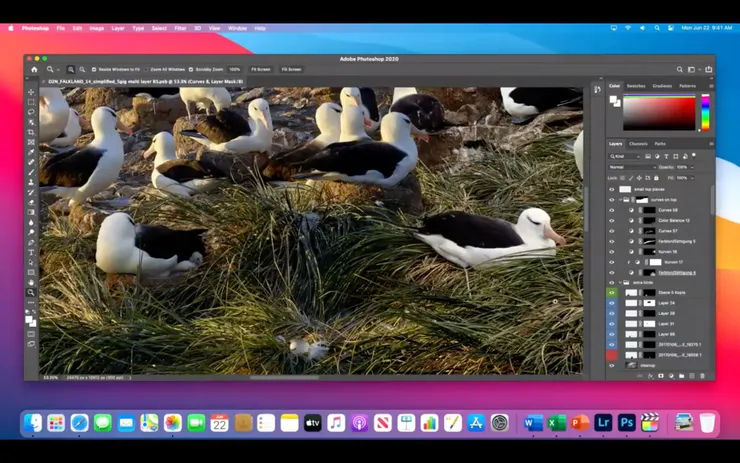Select the Zoom tool in the toolbox

click(x=31, y=293)
